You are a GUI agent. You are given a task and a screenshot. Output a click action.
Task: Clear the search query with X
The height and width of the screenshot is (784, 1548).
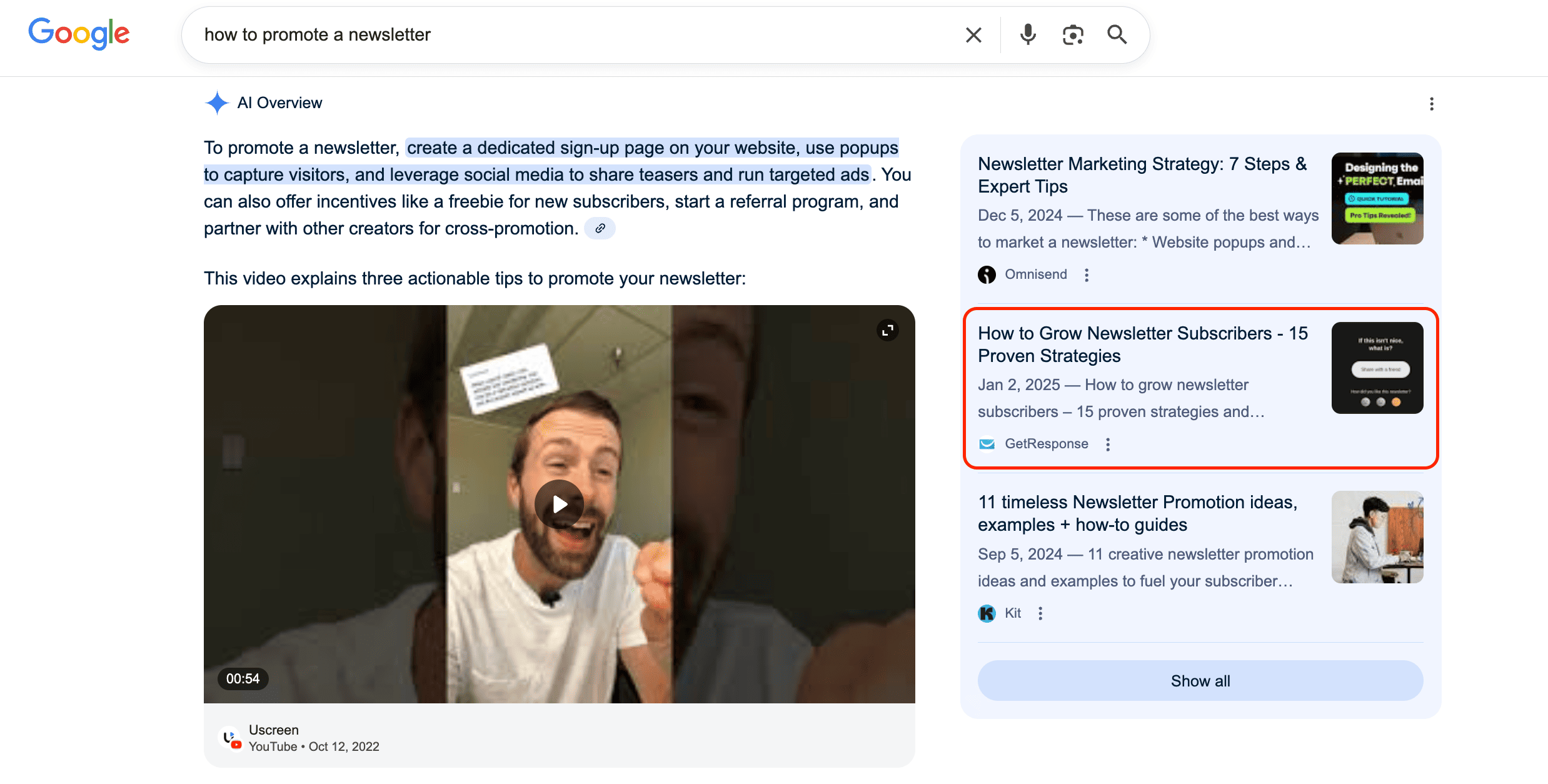973,35
